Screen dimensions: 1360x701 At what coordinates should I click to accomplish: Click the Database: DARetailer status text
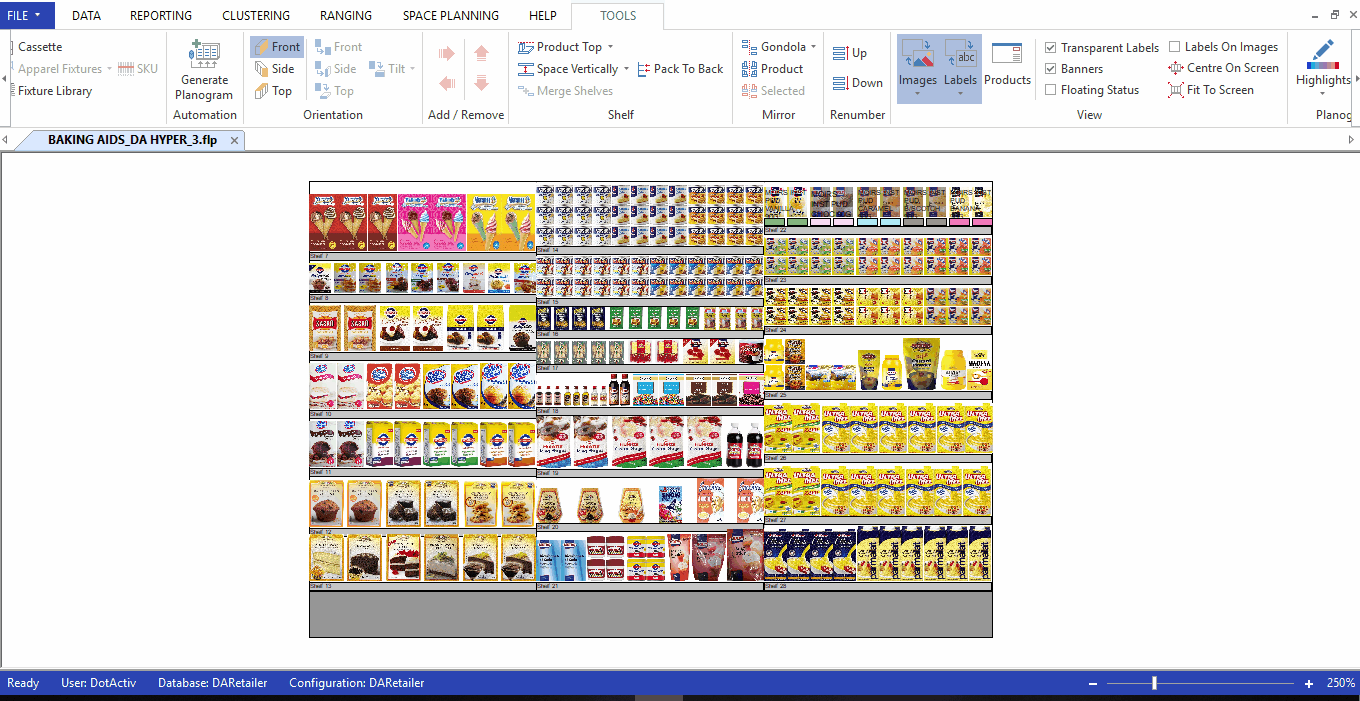[213, 683]
